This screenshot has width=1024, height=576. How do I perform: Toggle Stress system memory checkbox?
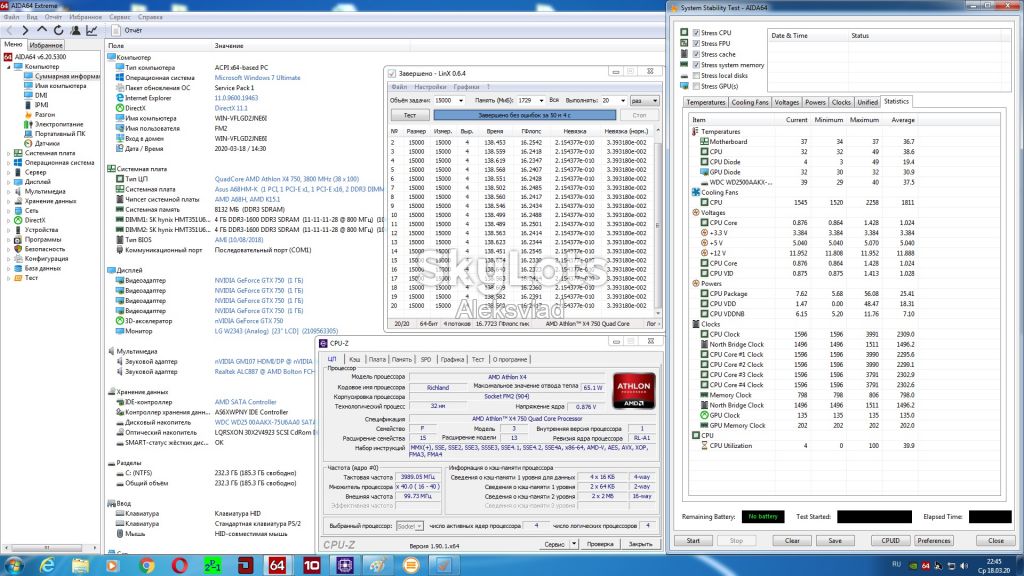point(696,65)
